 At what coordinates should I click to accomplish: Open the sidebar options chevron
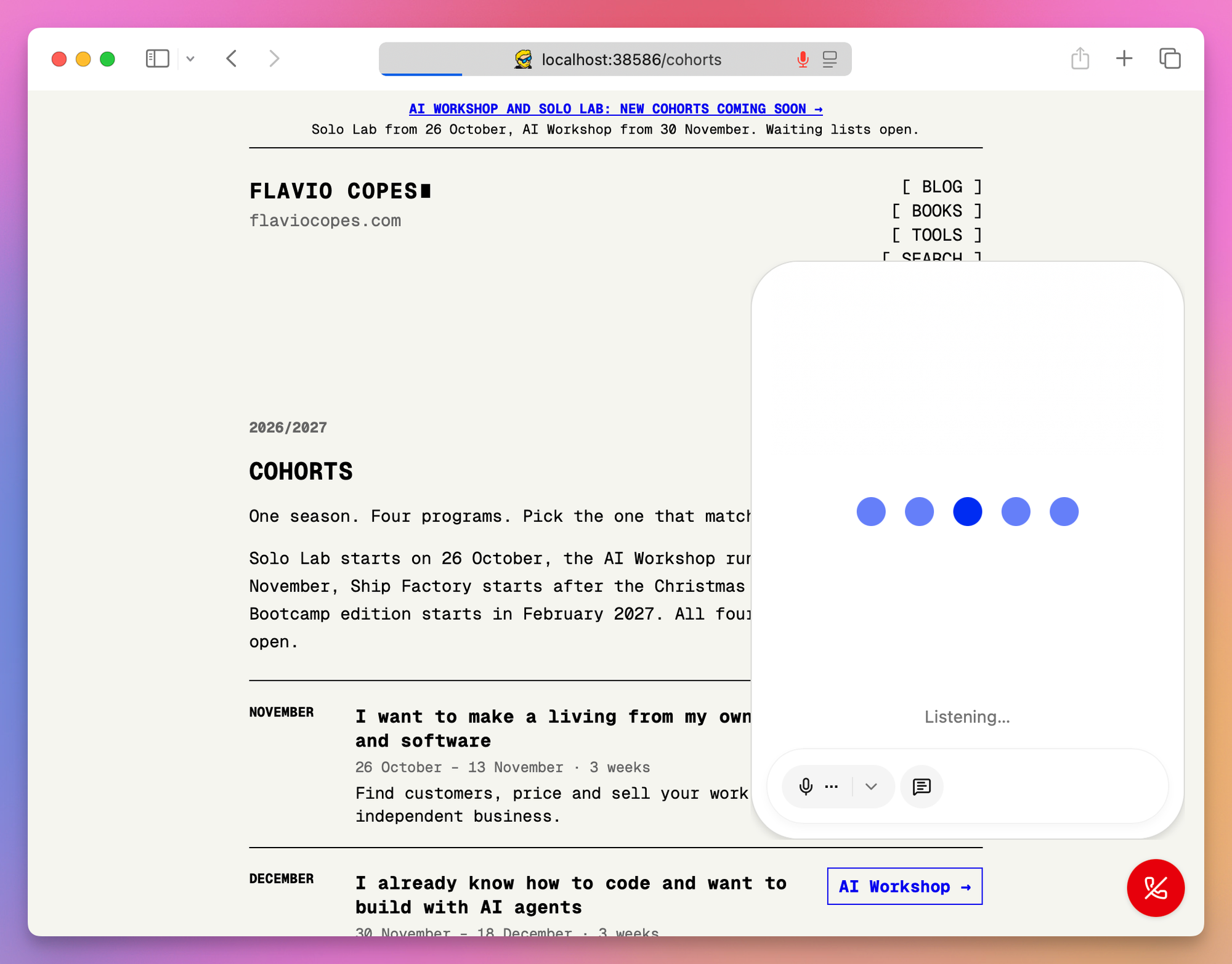coord(190,59)
